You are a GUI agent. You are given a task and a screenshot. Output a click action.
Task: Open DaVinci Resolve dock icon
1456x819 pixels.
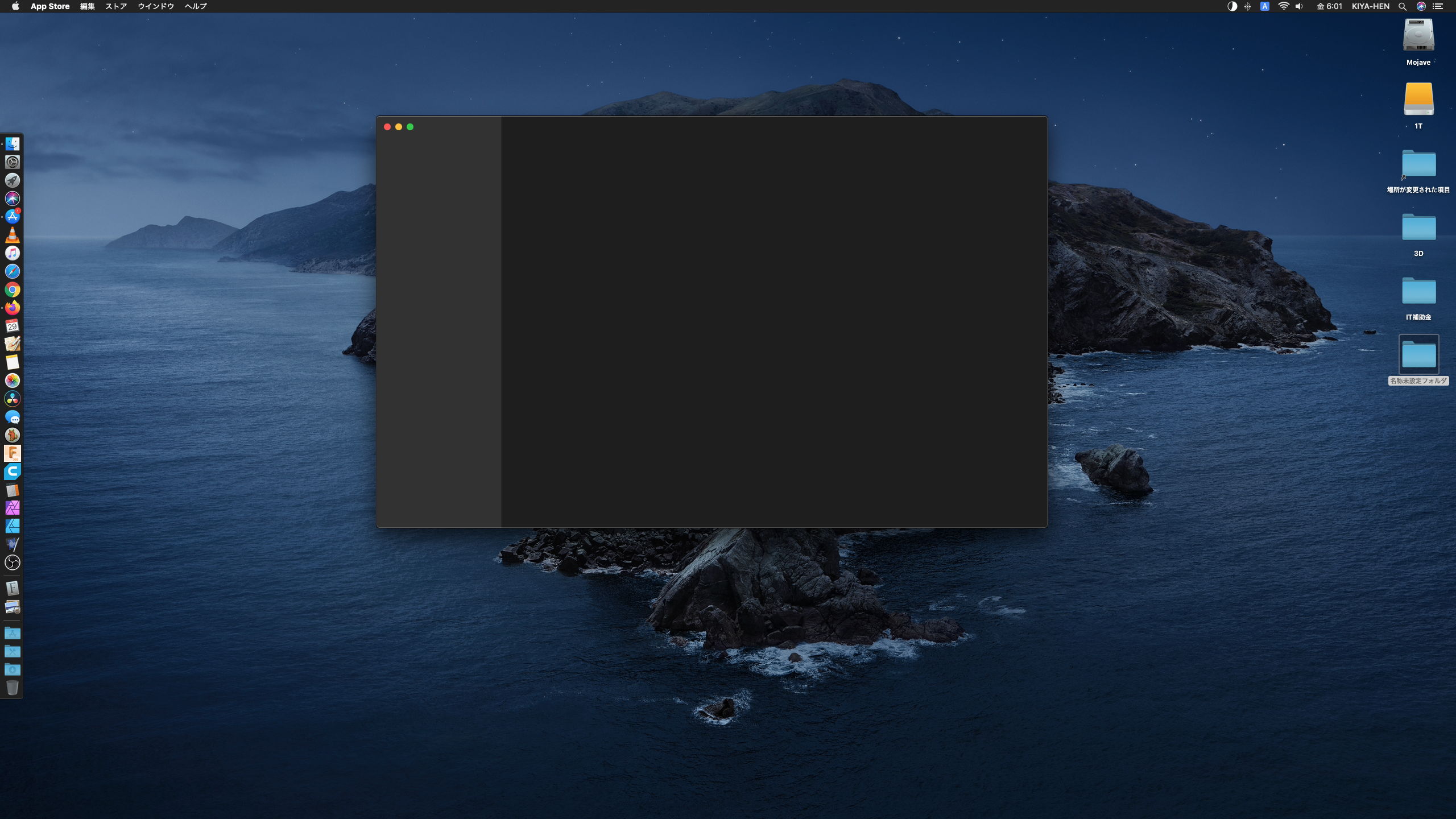[x=13, y=399]
